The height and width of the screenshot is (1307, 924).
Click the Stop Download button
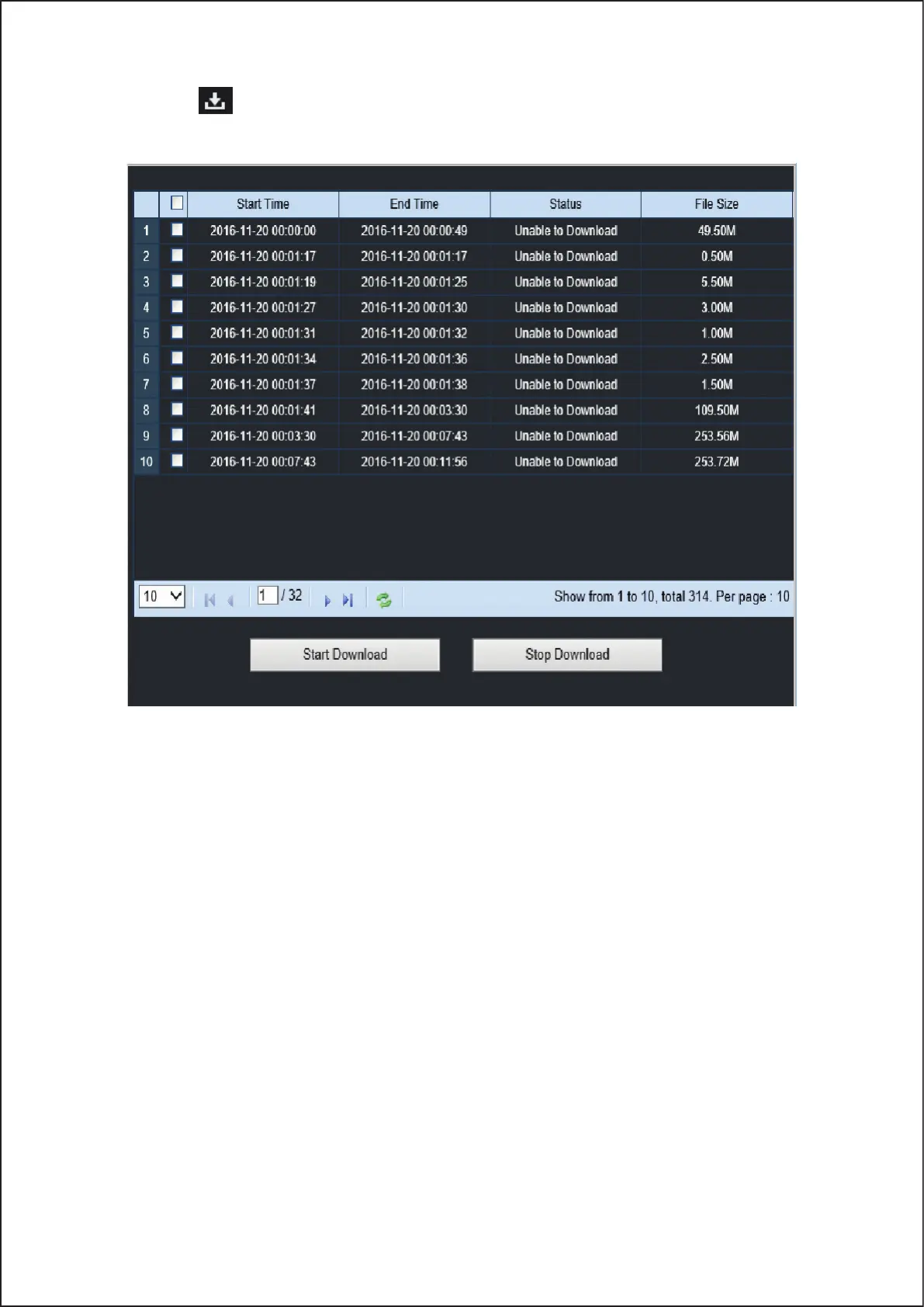[x=567, y=654]
